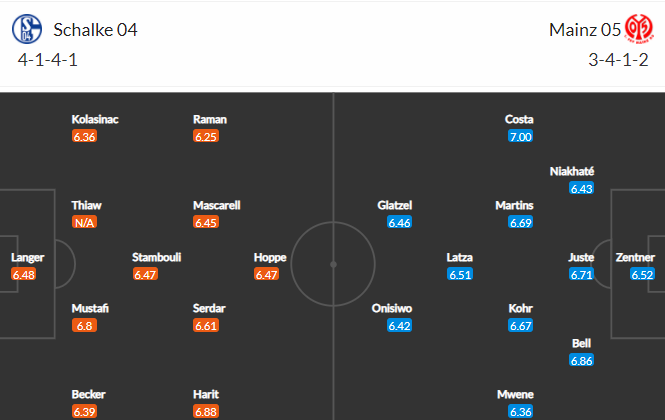Click the Mainz 05 club crest

(639, 29)
